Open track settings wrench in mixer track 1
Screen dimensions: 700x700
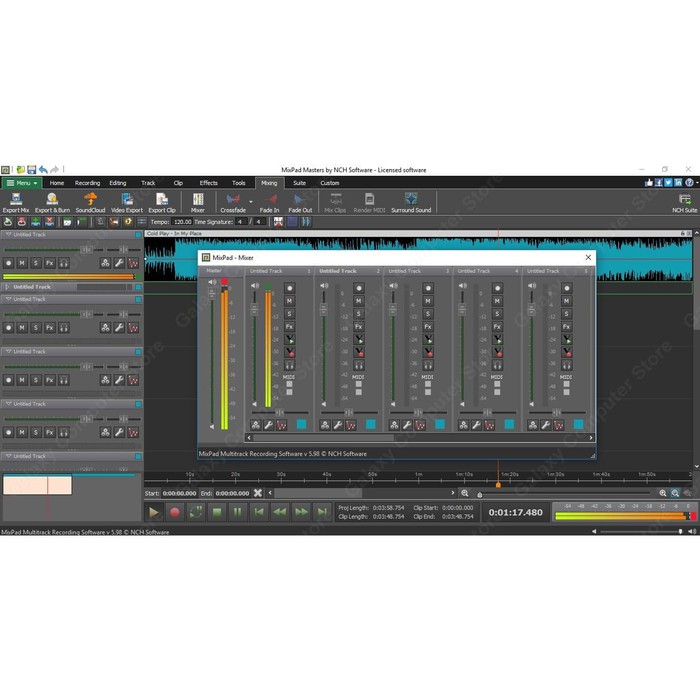click(x=268, y=425)
